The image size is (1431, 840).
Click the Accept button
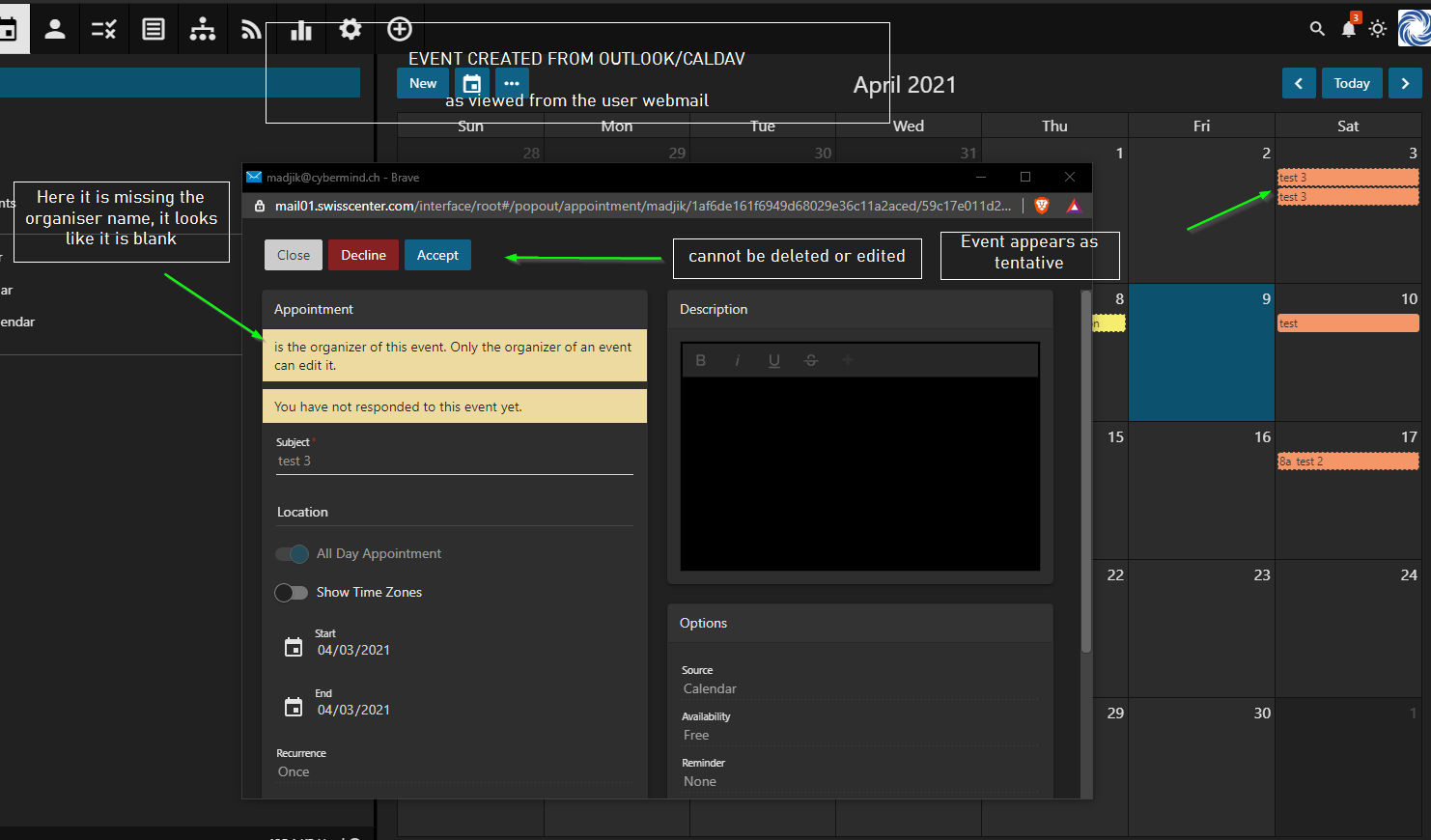(437, 255)
